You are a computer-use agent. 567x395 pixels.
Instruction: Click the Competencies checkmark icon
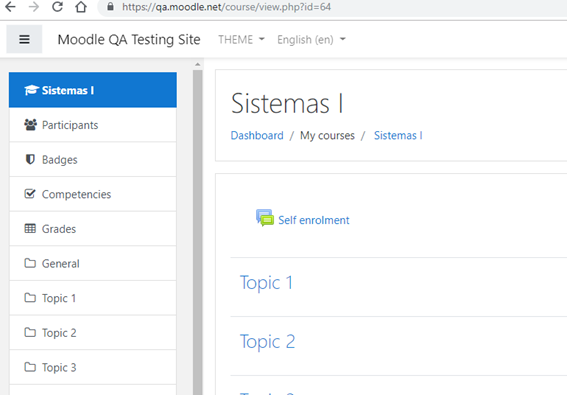tap(30, 194)
